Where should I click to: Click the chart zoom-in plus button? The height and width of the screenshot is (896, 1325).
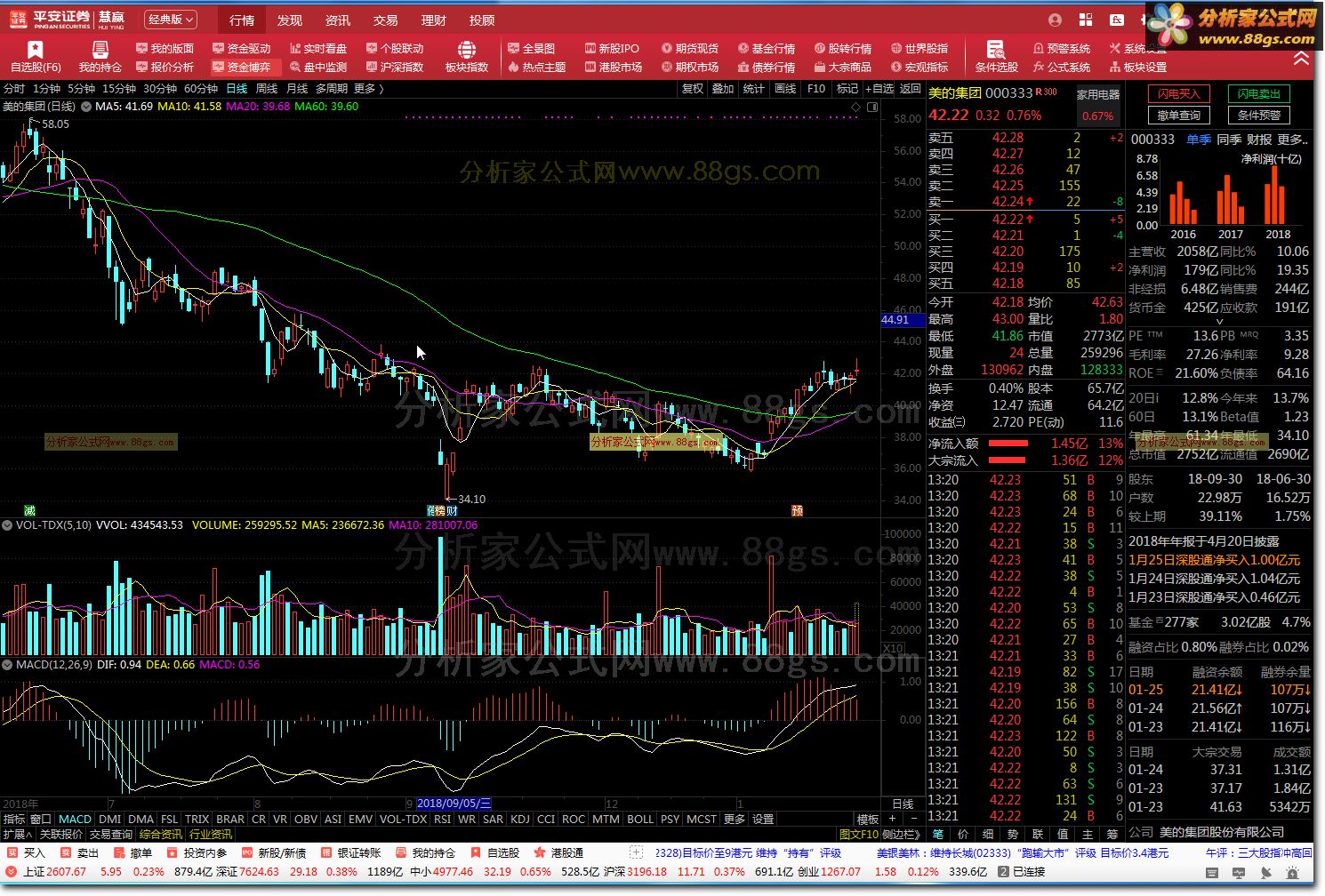click(x=893, y=819)
